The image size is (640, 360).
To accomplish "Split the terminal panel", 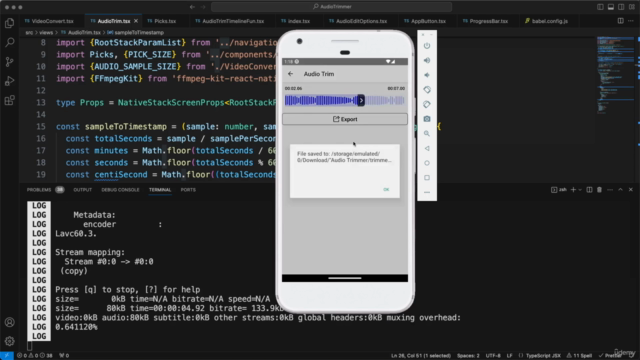I will click(x=589, y=190).
